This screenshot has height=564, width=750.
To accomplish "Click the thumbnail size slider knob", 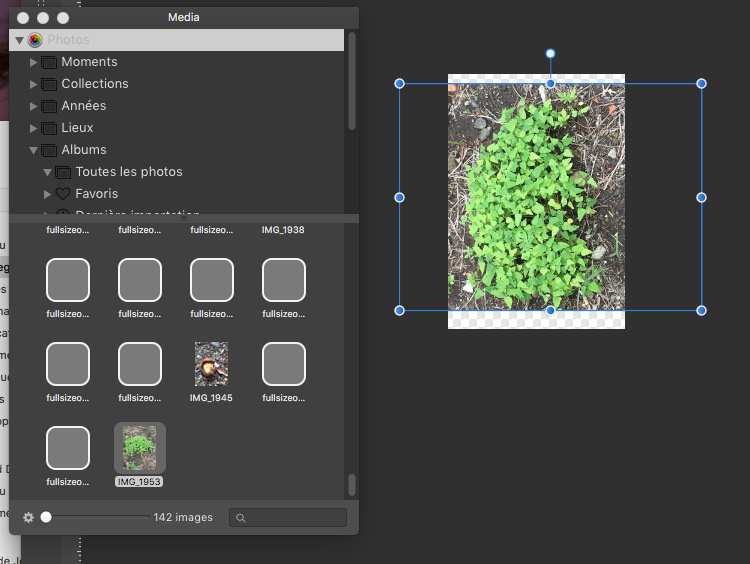I will pyautogui.click(x=46, y=517).
